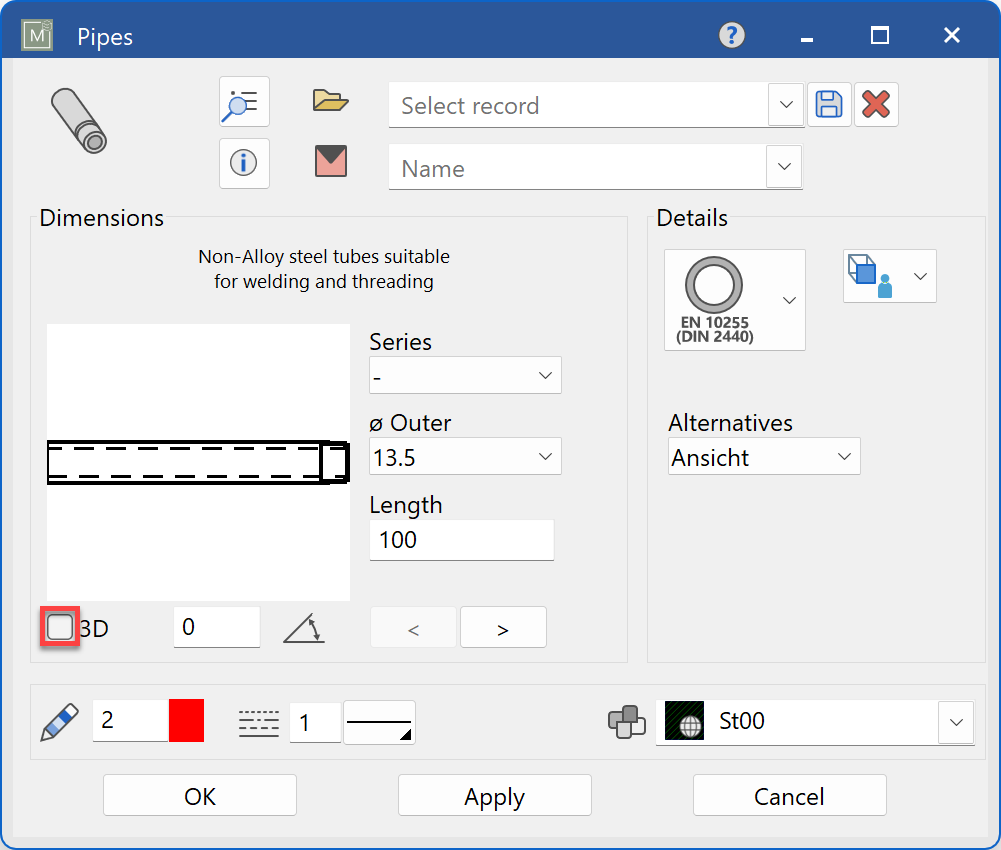Viewport: 1001px width, 850px height.
Task: Save record with the floppy disk icon
Action: pos(829,105)
